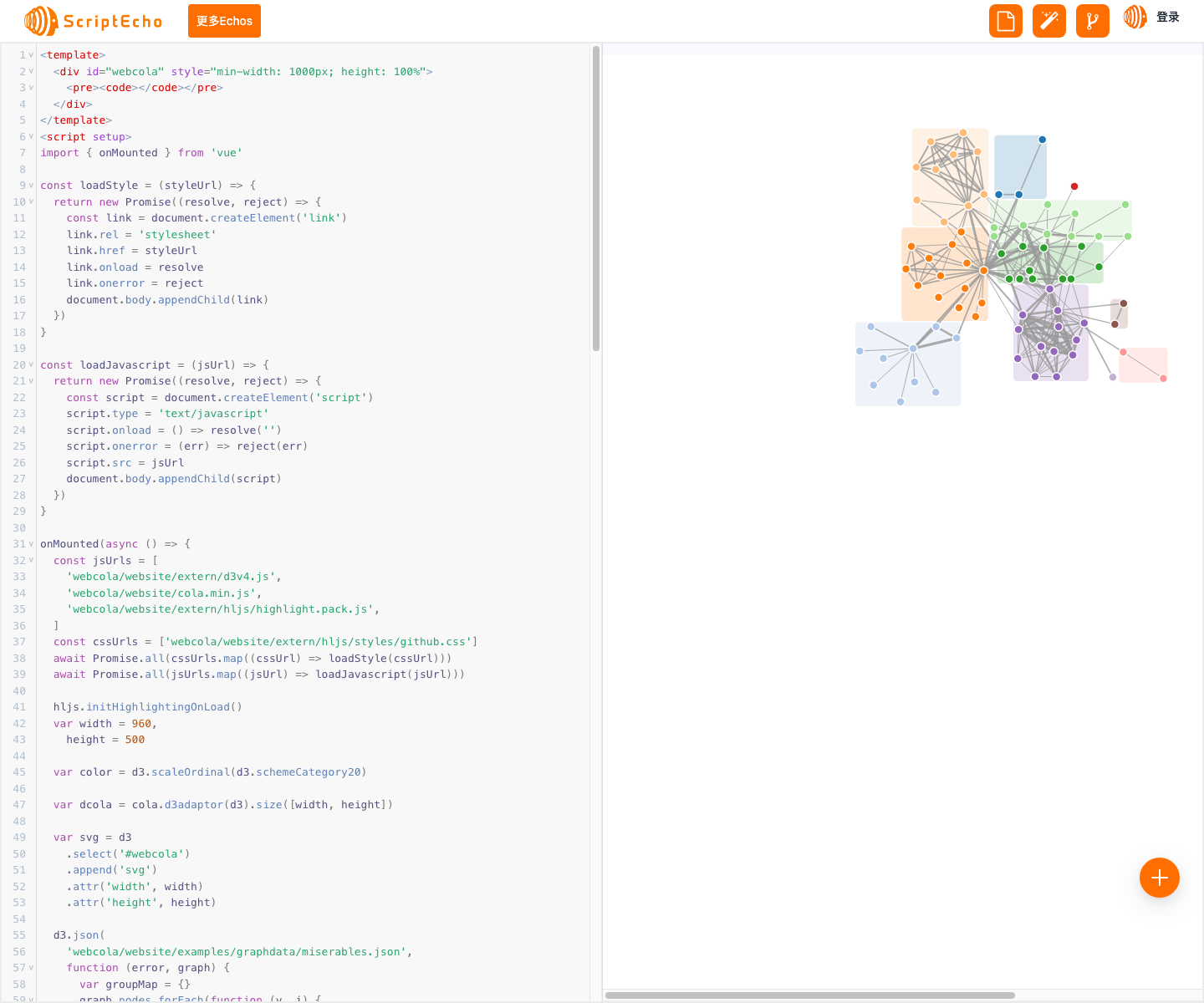Click 'loadStyle' on line 9
1204x1003 pixels.
pyautogui.click(x=109, y=186)
